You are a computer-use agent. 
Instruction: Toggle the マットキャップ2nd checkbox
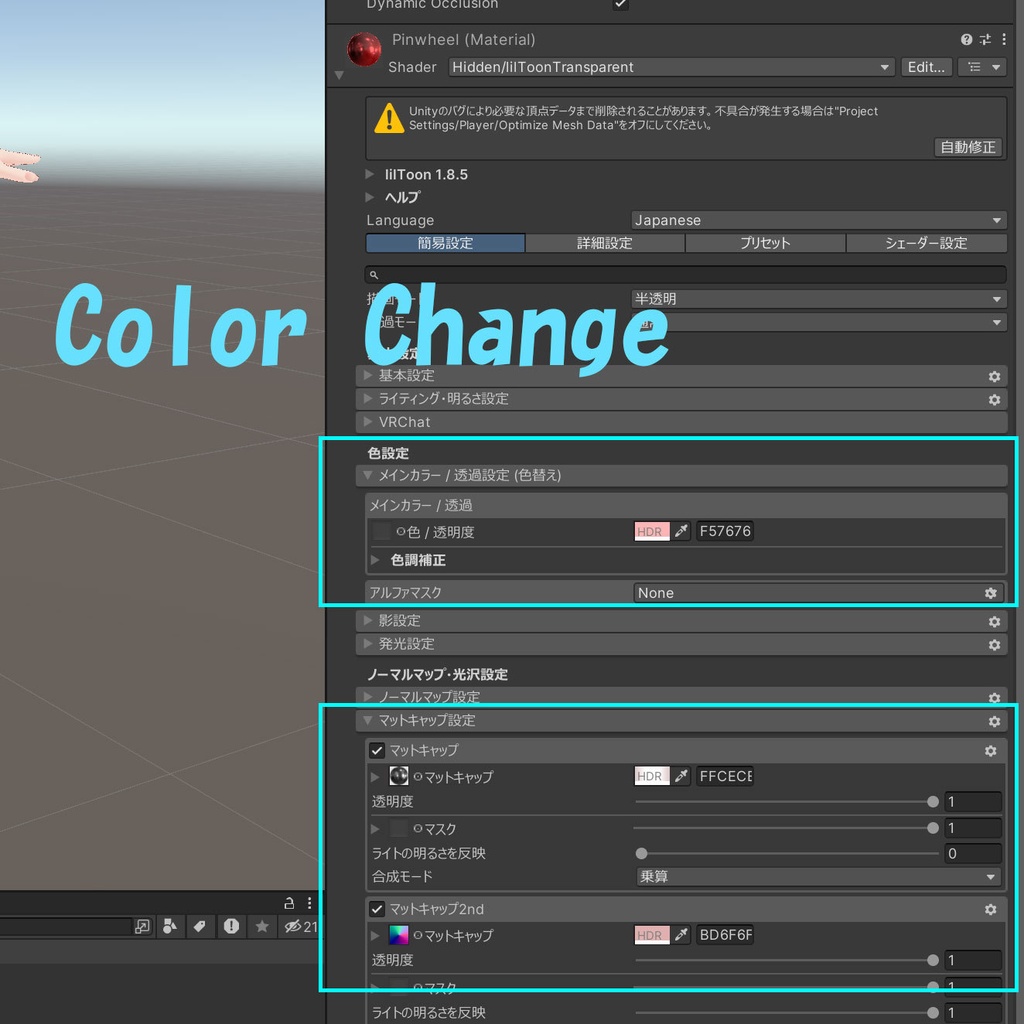(377, 908)
